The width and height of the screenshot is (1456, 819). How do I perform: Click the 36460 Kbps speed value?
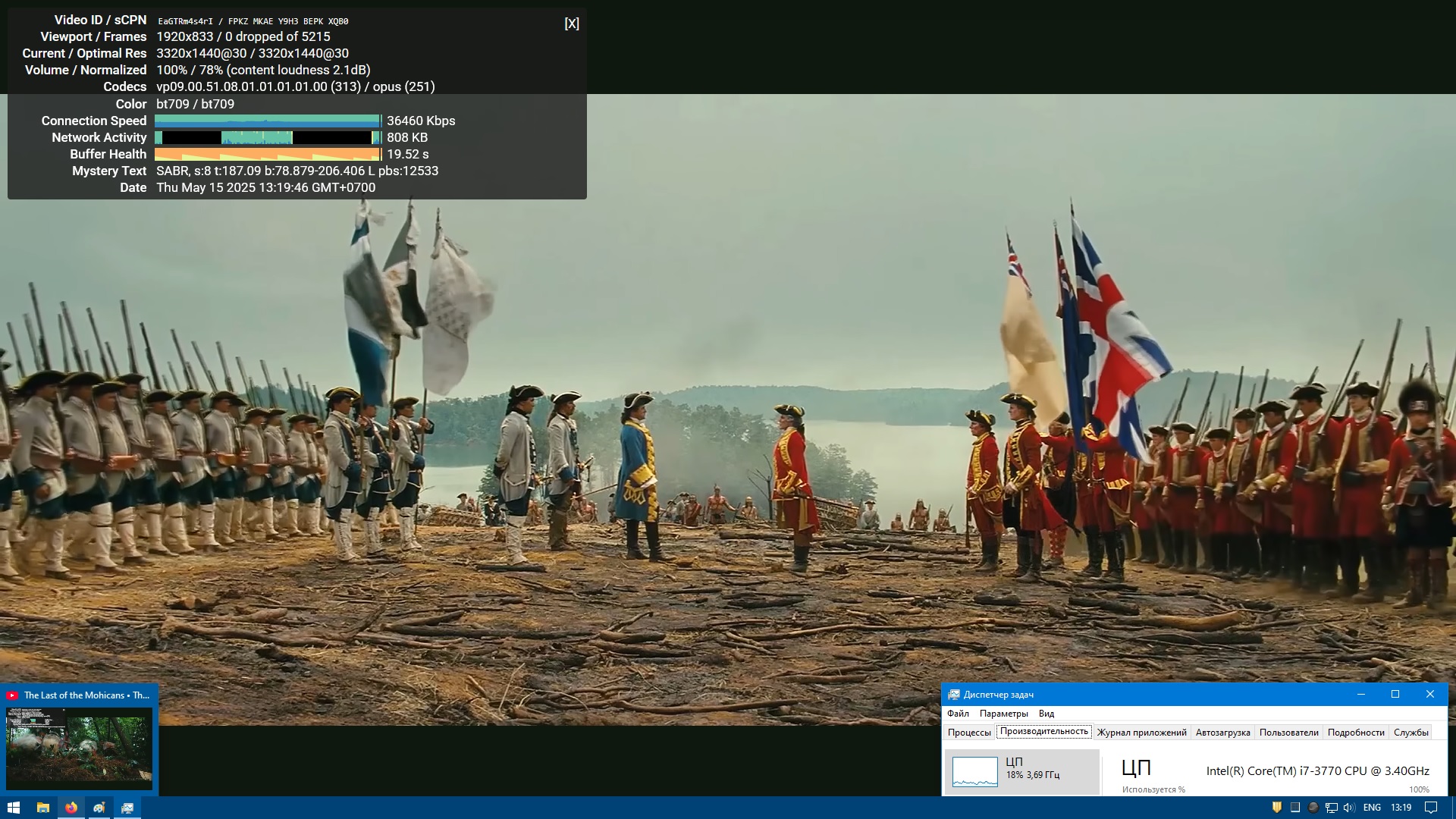[421, 121]
